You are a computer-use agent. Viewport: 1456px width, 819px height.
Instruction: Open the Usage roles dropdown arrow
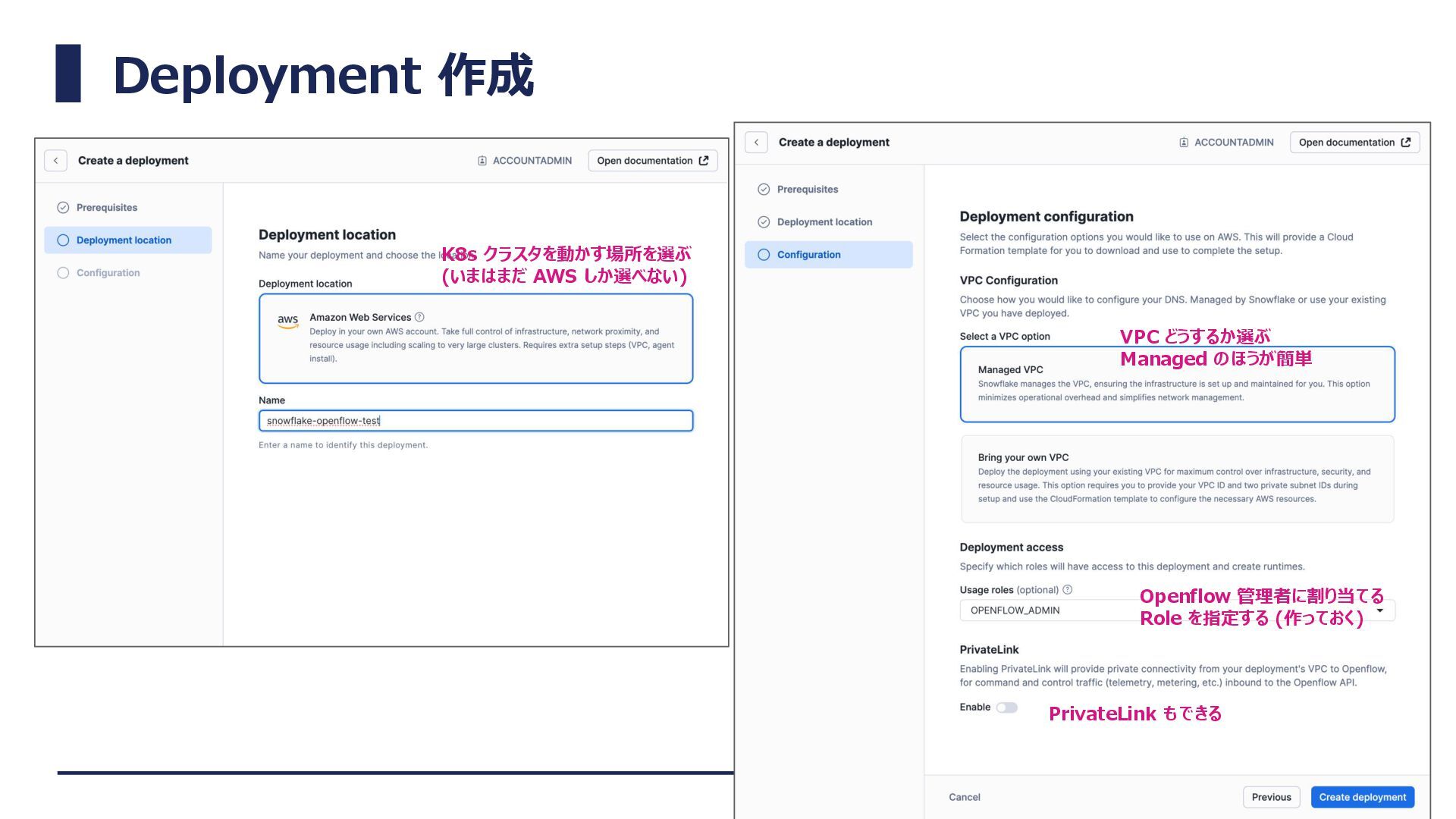1380,610
